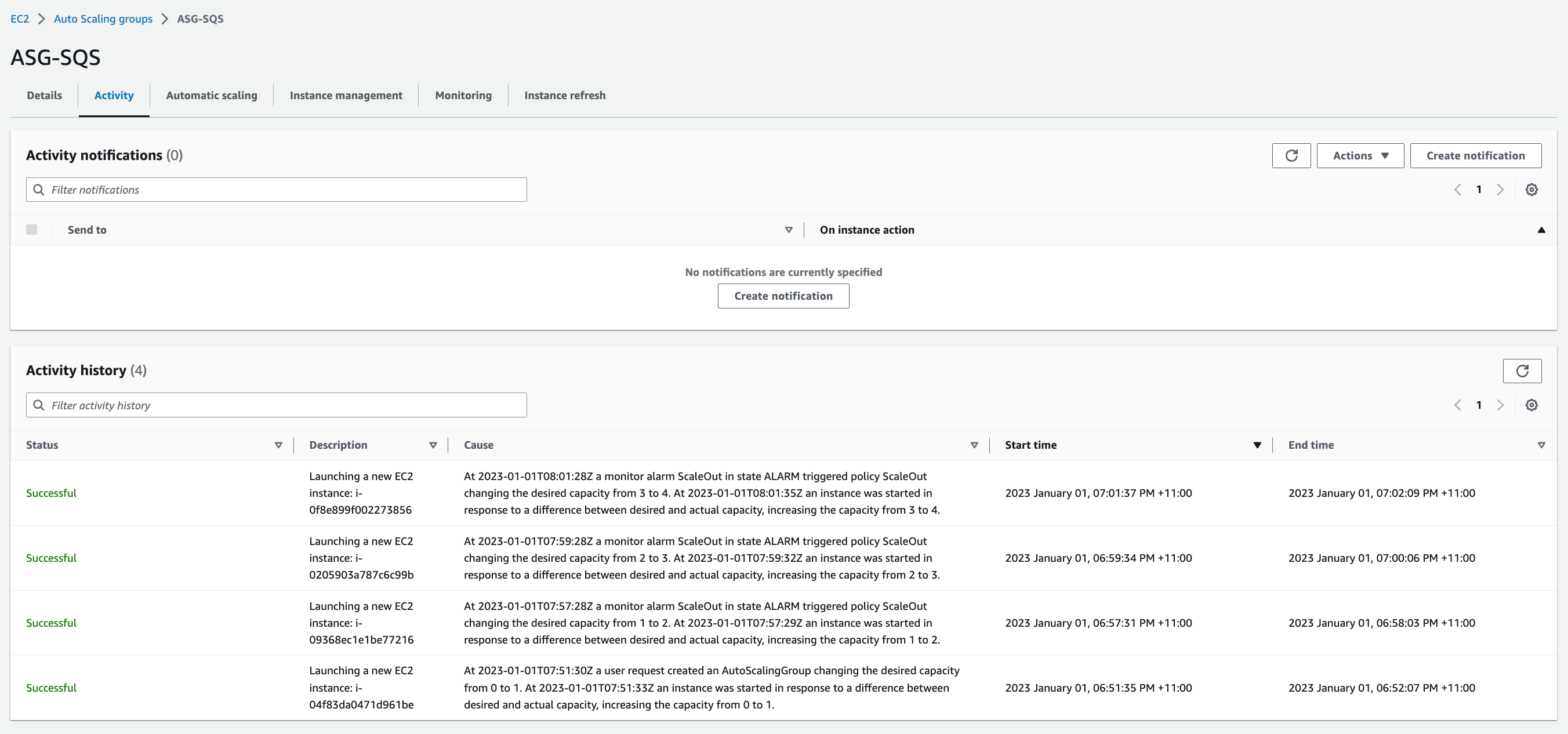Open notifications table settings gear

[1531, 190]
